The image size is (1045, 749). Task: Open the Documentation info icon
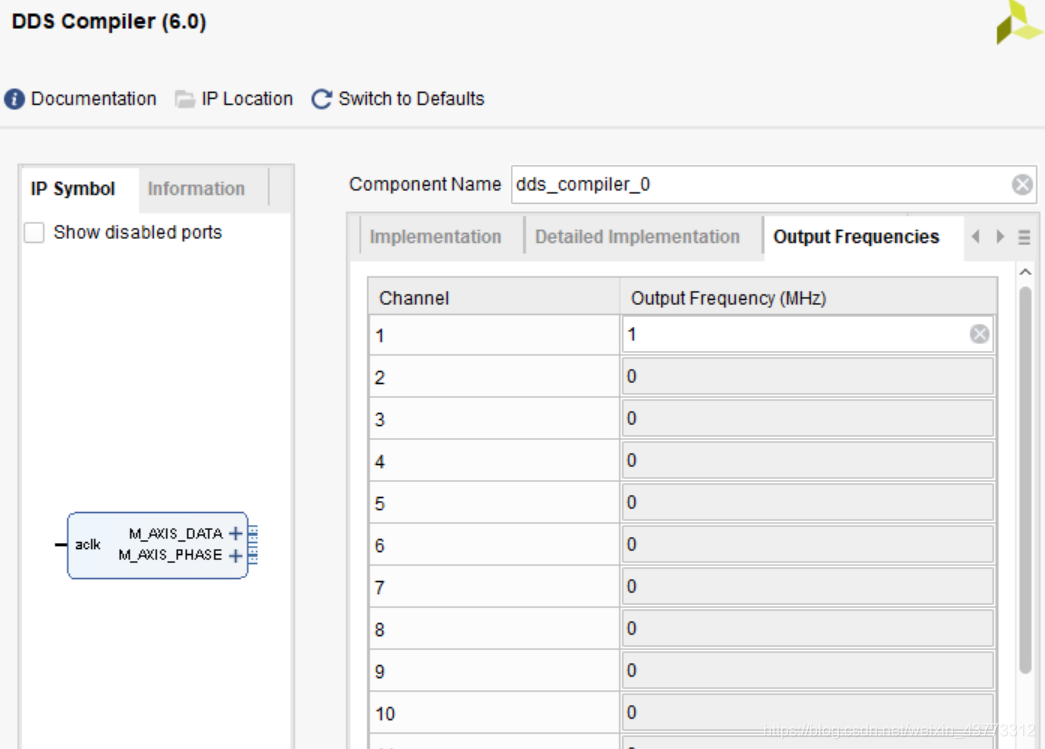pyautogui.click(x=15, y=99)
